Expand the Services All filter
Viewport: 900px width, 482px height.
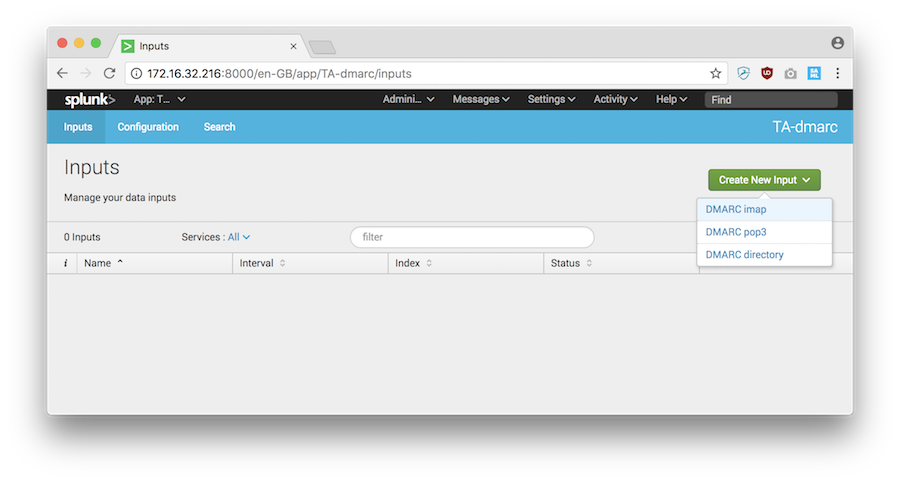click(238, 237)
